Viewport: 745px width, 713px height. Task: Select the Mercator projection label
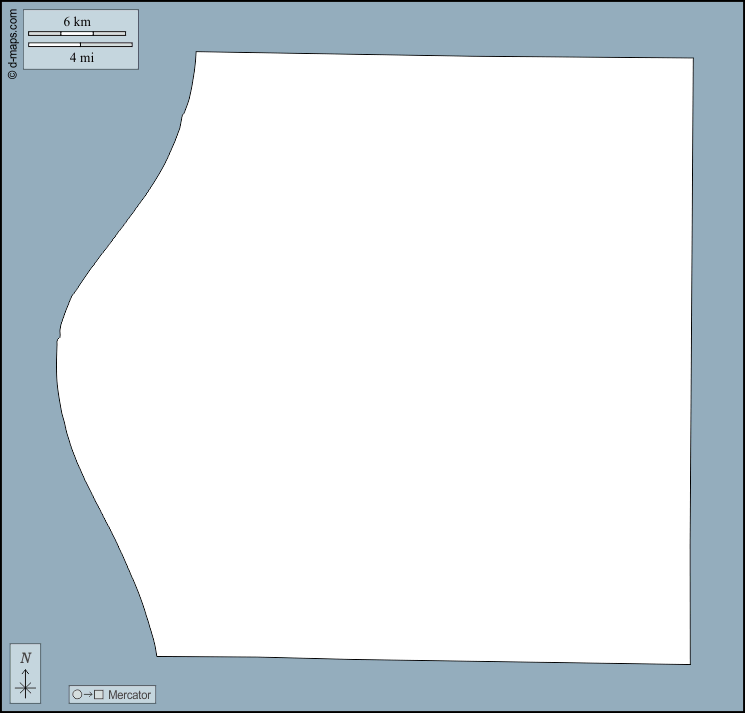129,694
